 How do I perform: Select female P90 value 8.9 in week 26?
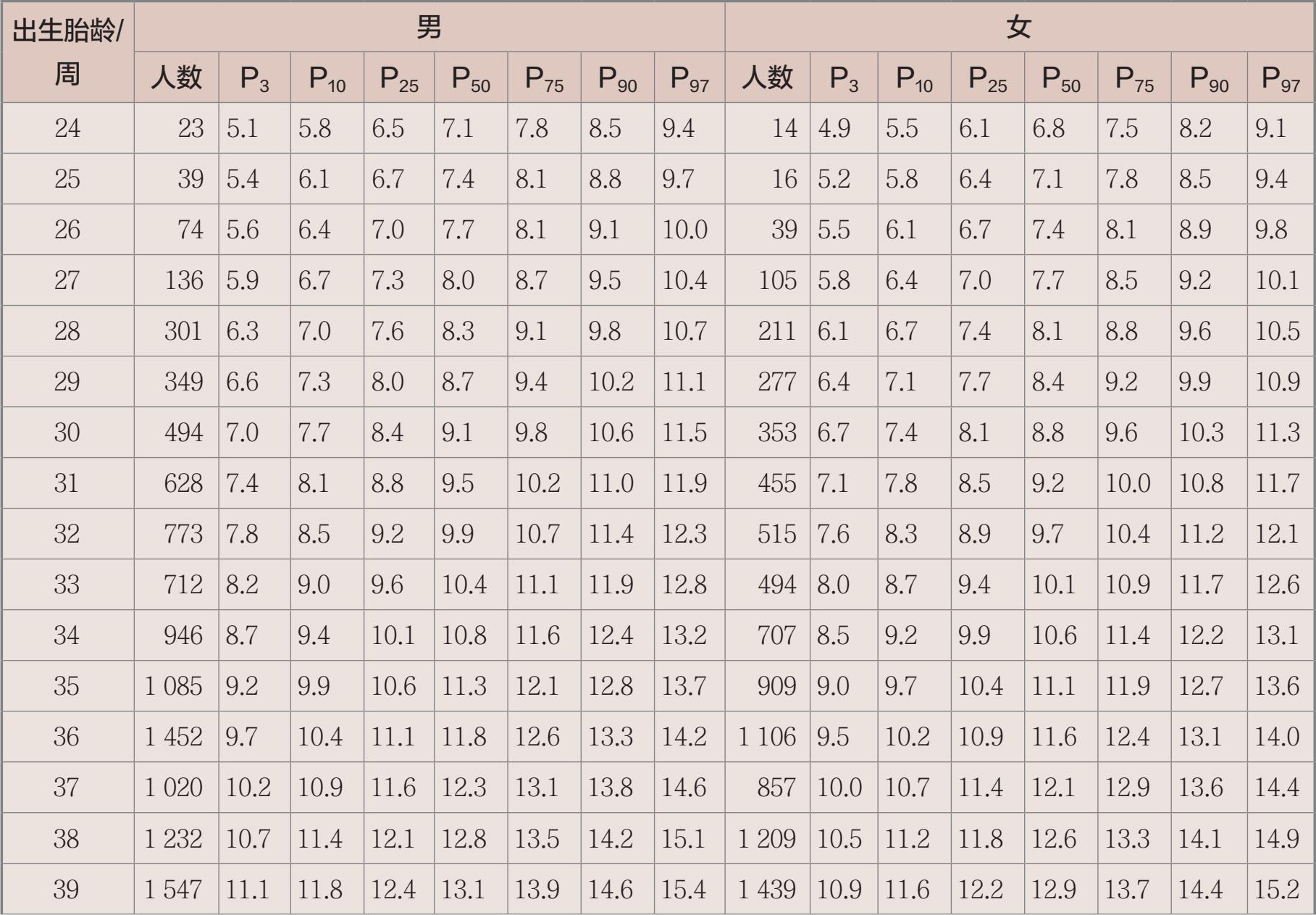coord(1195,230)
